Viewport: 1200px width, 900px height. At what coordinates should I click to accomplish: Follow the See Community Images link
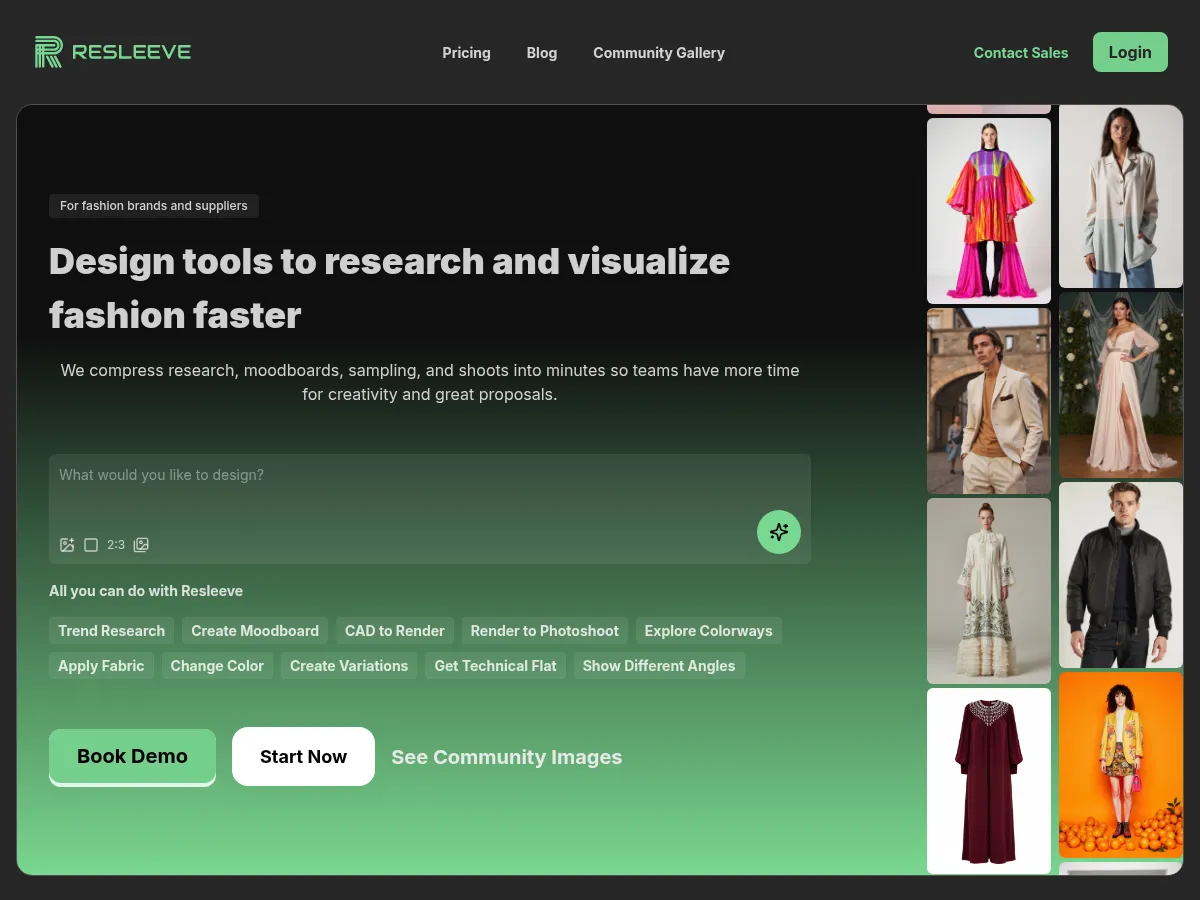506,757
